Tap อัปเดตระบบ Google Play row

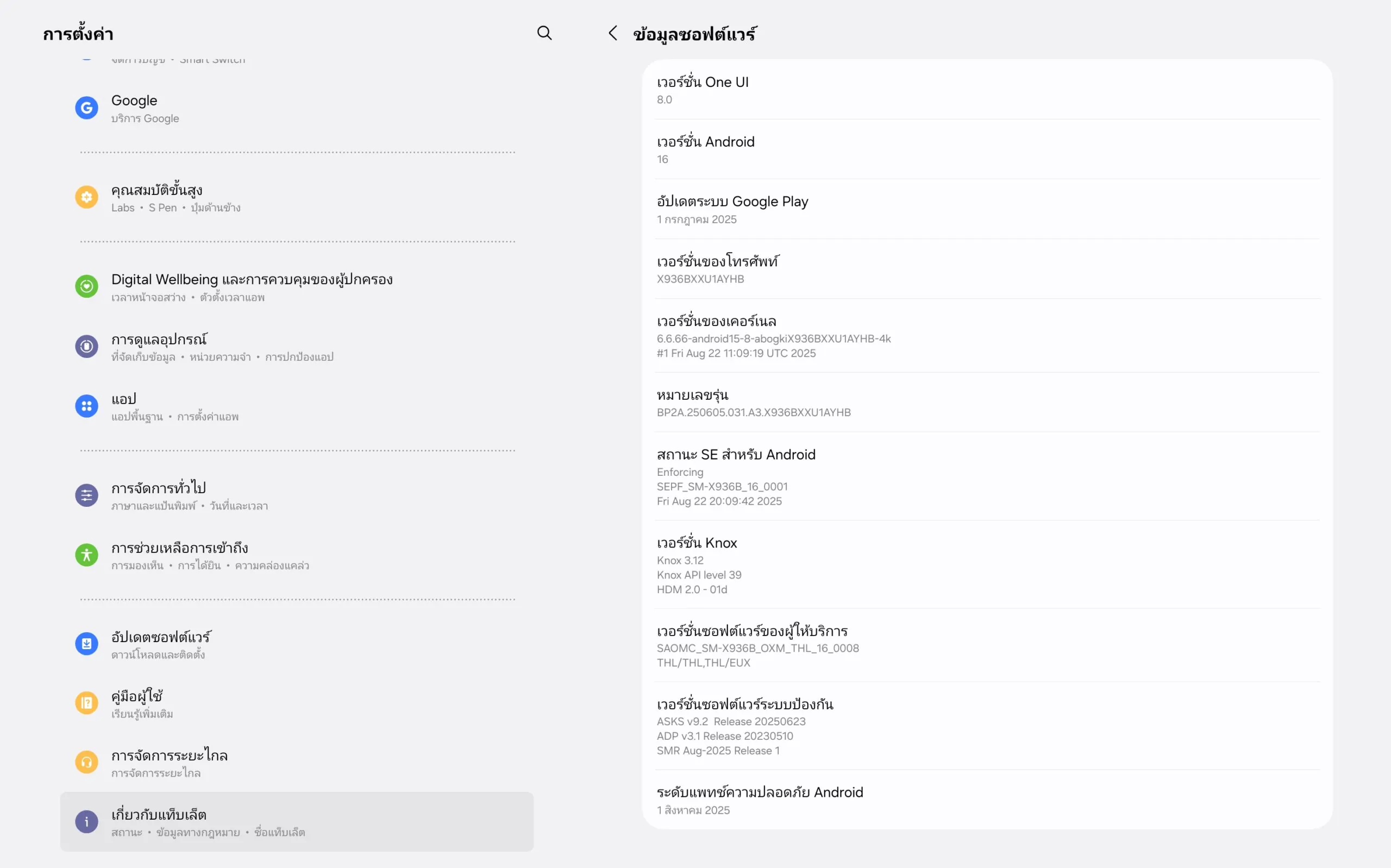click(987, 209)
